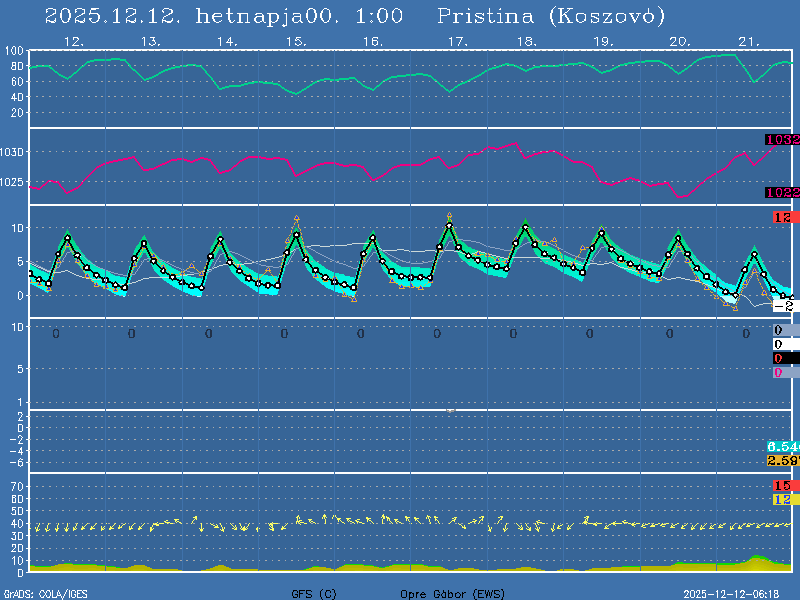This screenshot has height=600, width=800.
Task: Select the black 1022 pressure minimum badge
Action: pyautogui.click(x=782, y=192)
